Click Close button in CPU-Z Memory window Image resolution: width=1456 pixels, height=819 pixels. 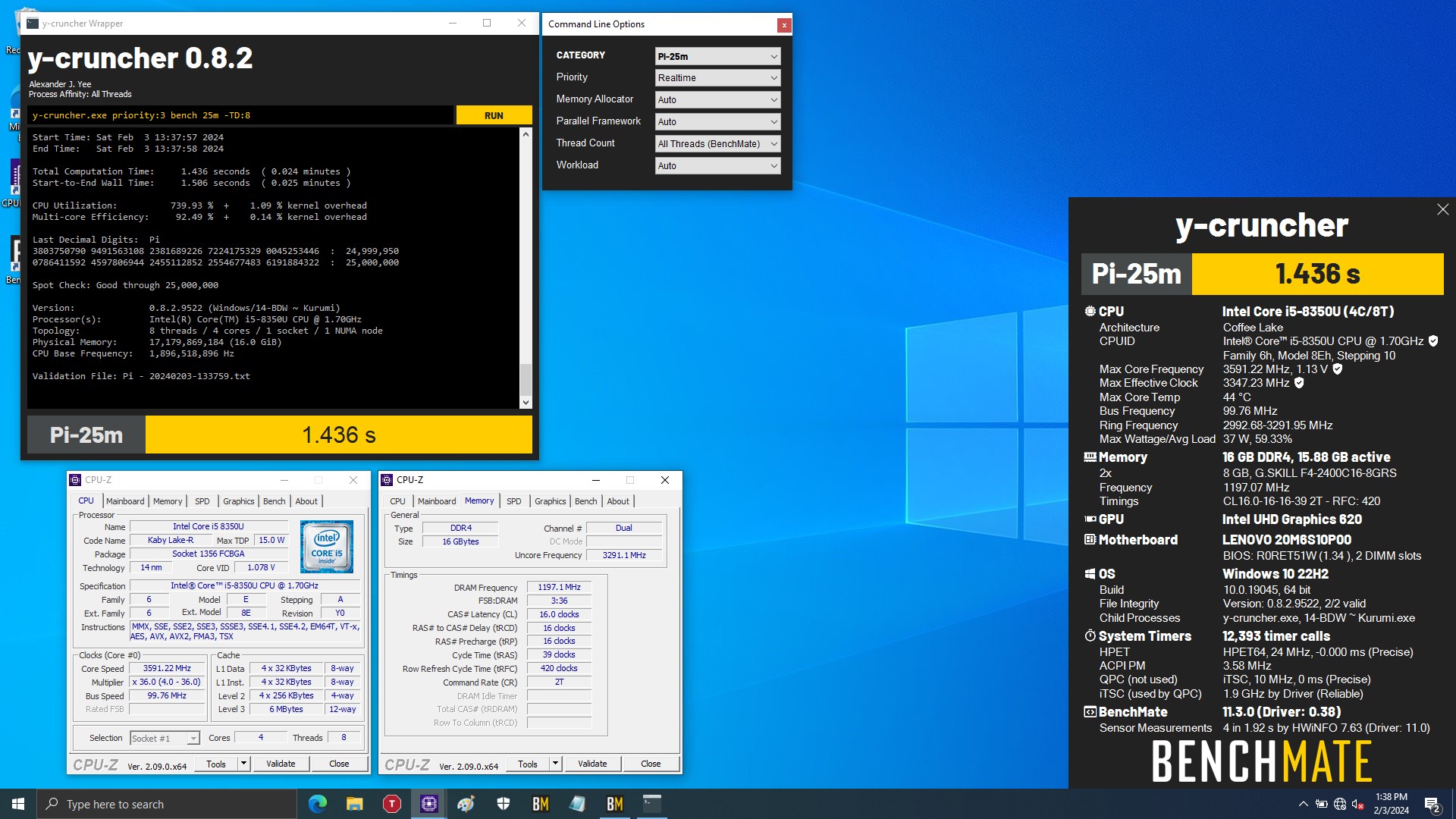click(651, 764)
